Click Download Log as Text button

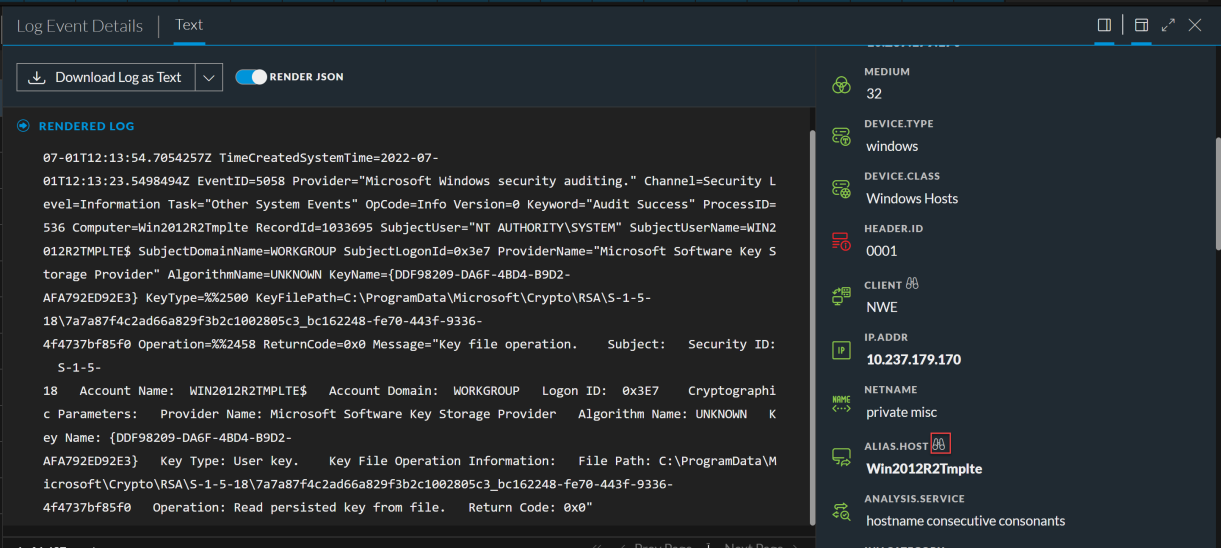point(106,77)
